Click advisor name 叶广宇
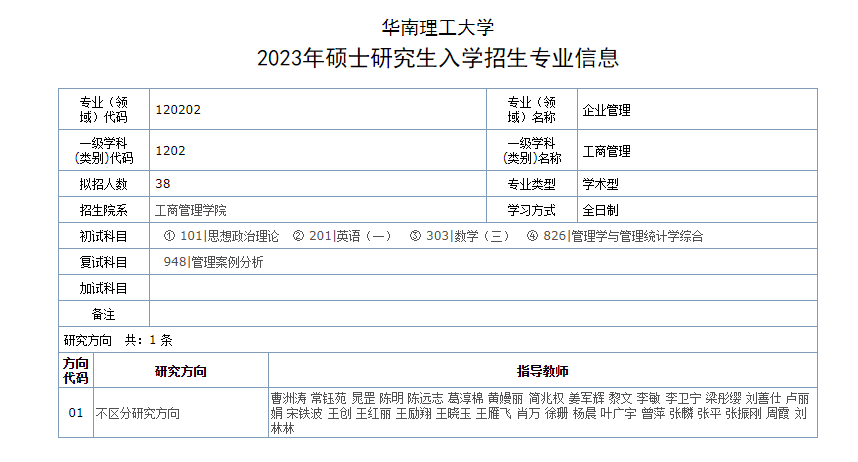Image resolution: width=858 pixels, height=462 pixels. pos(618,413)
